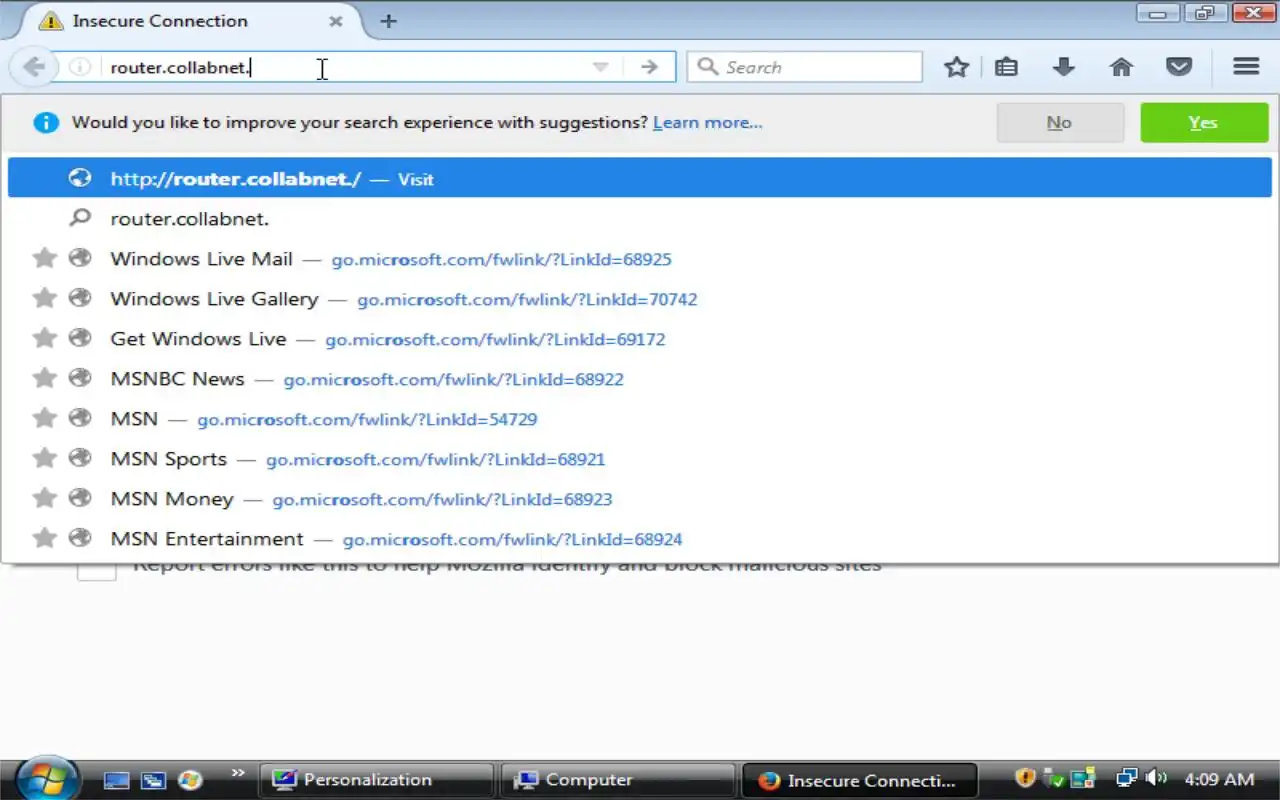Open address bar history dropdown arrow
Image resolution: width=1280 pixels, height=800 pixels.
tap(600, 67)
